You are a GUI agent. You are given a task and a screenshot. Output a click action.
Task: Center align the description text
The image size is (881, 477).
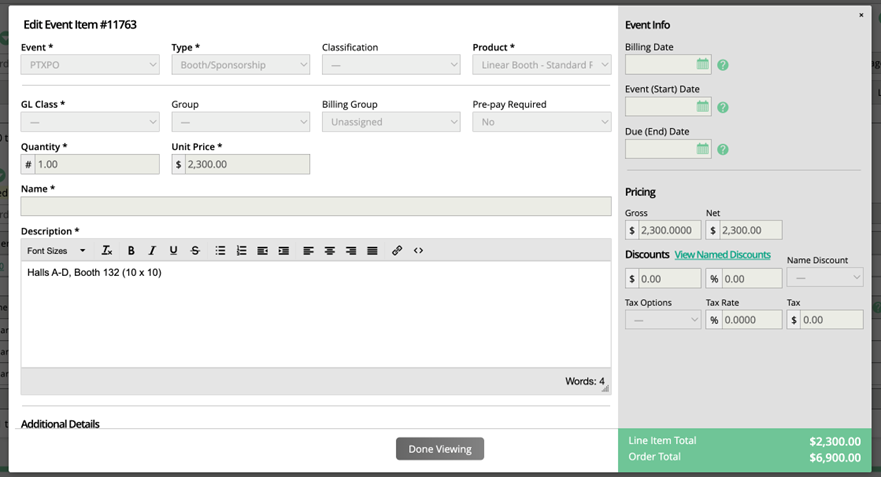tap(329, 250)
